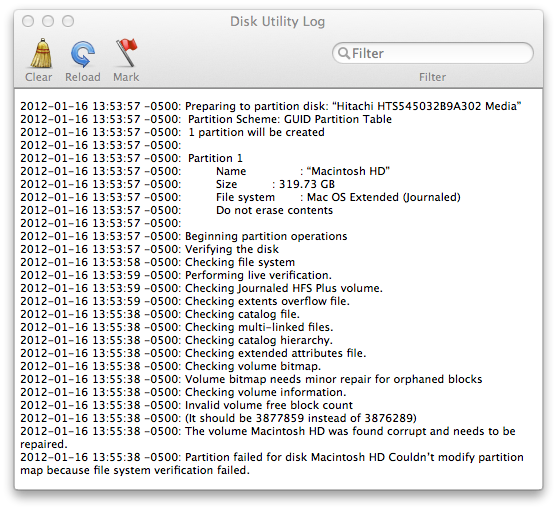Viewport: 557px width, 510px height.
Task: Click File system Mac OS Extended line
Action: 240,197
